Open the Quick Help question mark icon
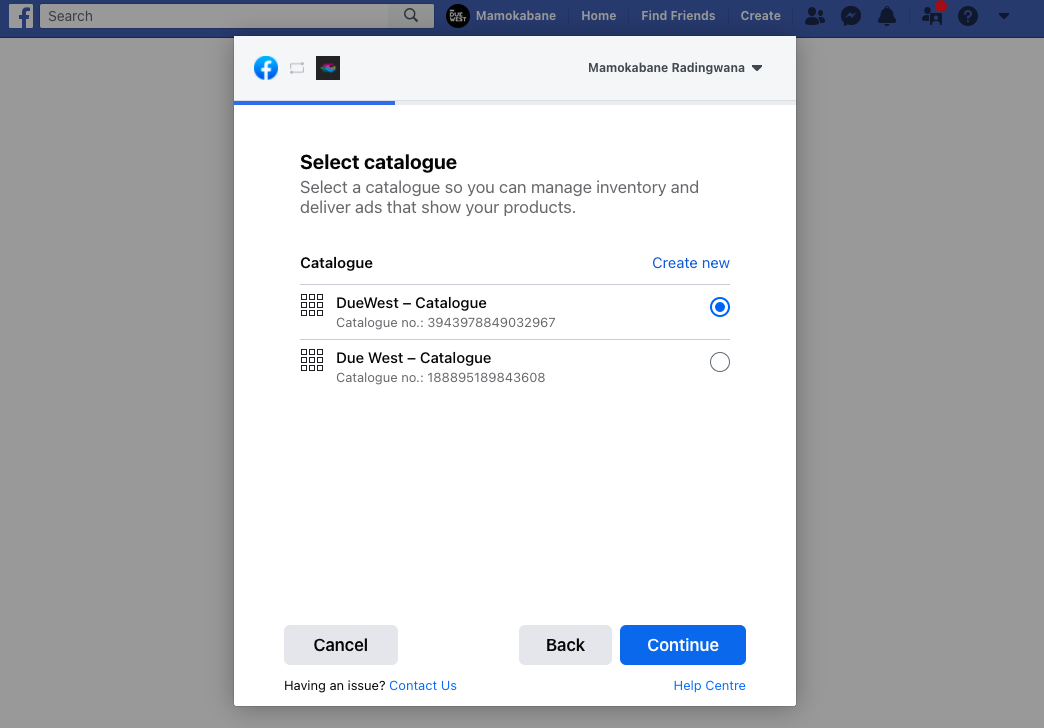The image size is (1044, 728). coord(967,16)
